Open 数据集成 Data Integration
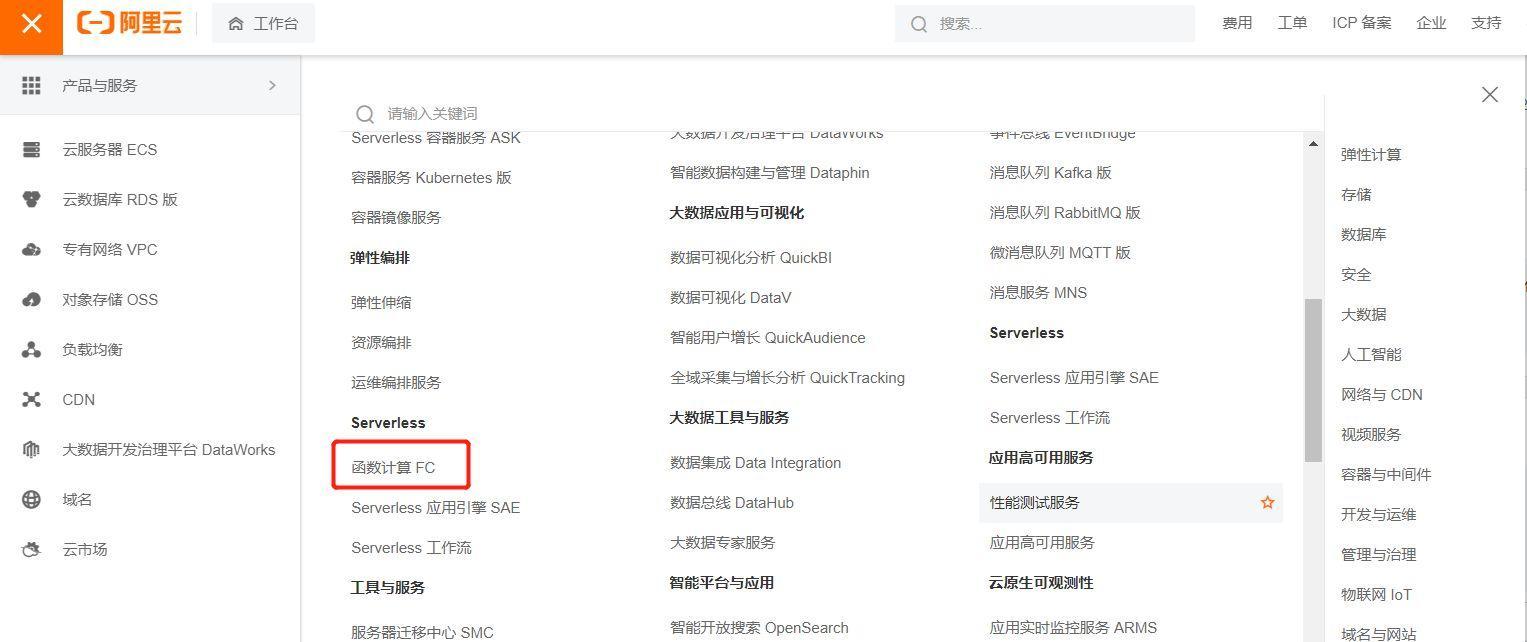1527x642 pixels. (756, 463)
